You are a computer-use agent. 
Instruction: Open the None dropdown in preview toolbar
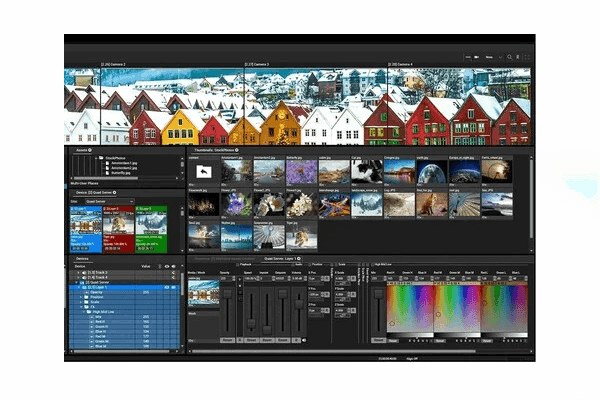pos(494,57)
